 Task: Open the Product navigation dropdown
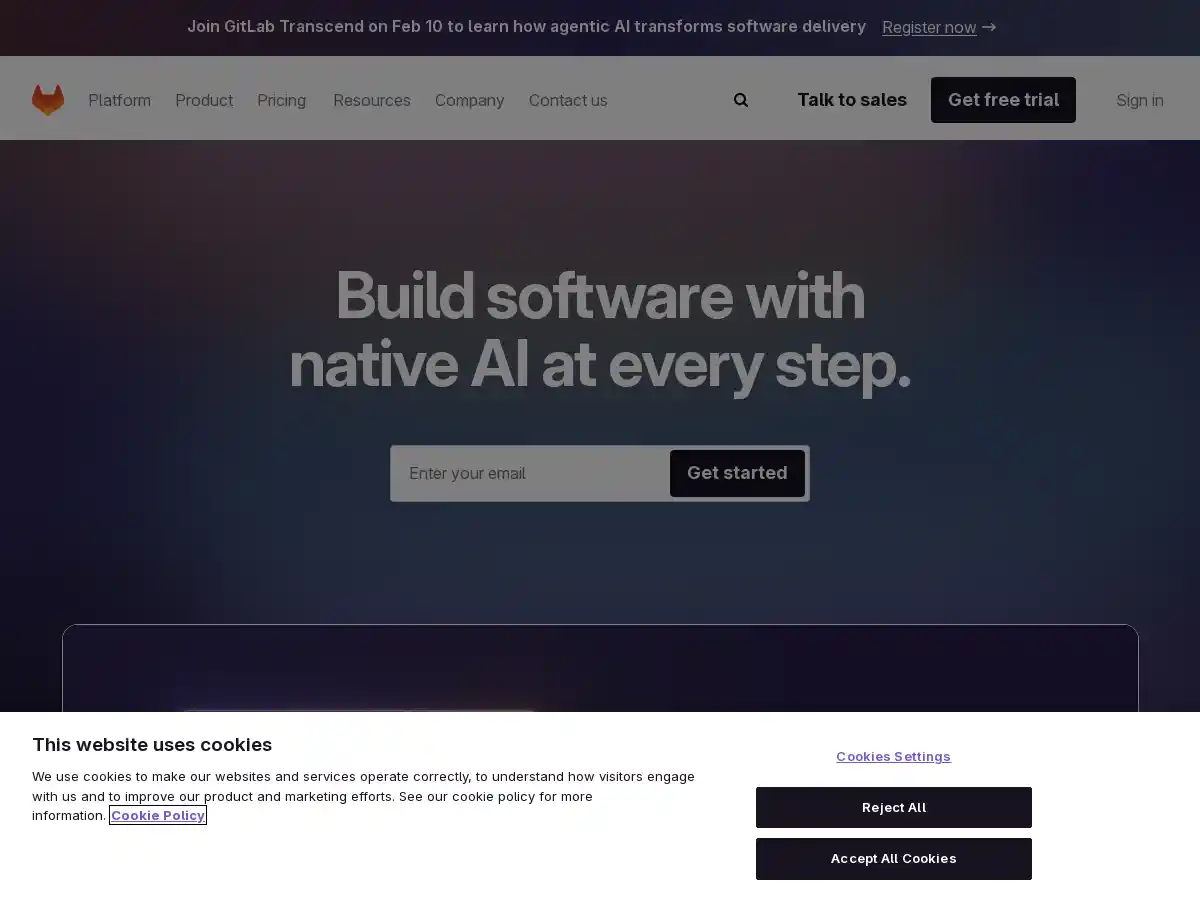[x=204, y=100]
